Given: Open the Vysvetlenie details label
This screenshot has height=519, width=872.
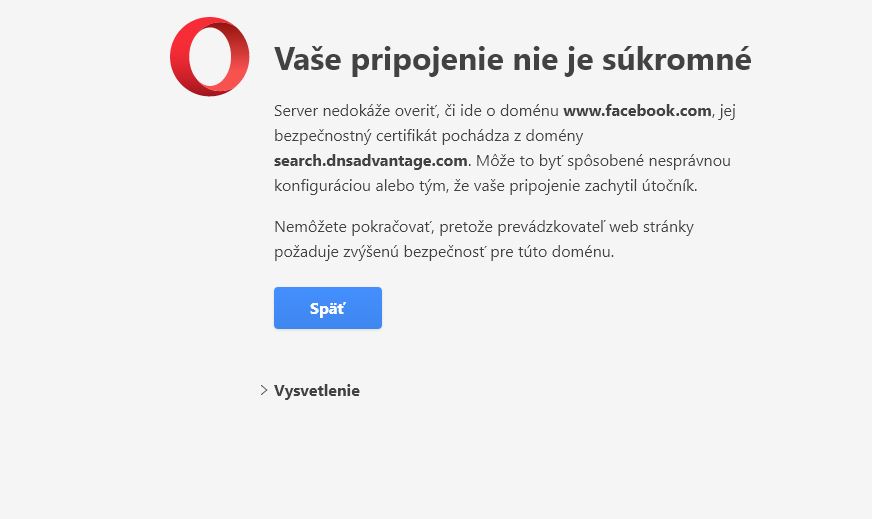Looking at the screenshot, I should [x=317, y=391].
